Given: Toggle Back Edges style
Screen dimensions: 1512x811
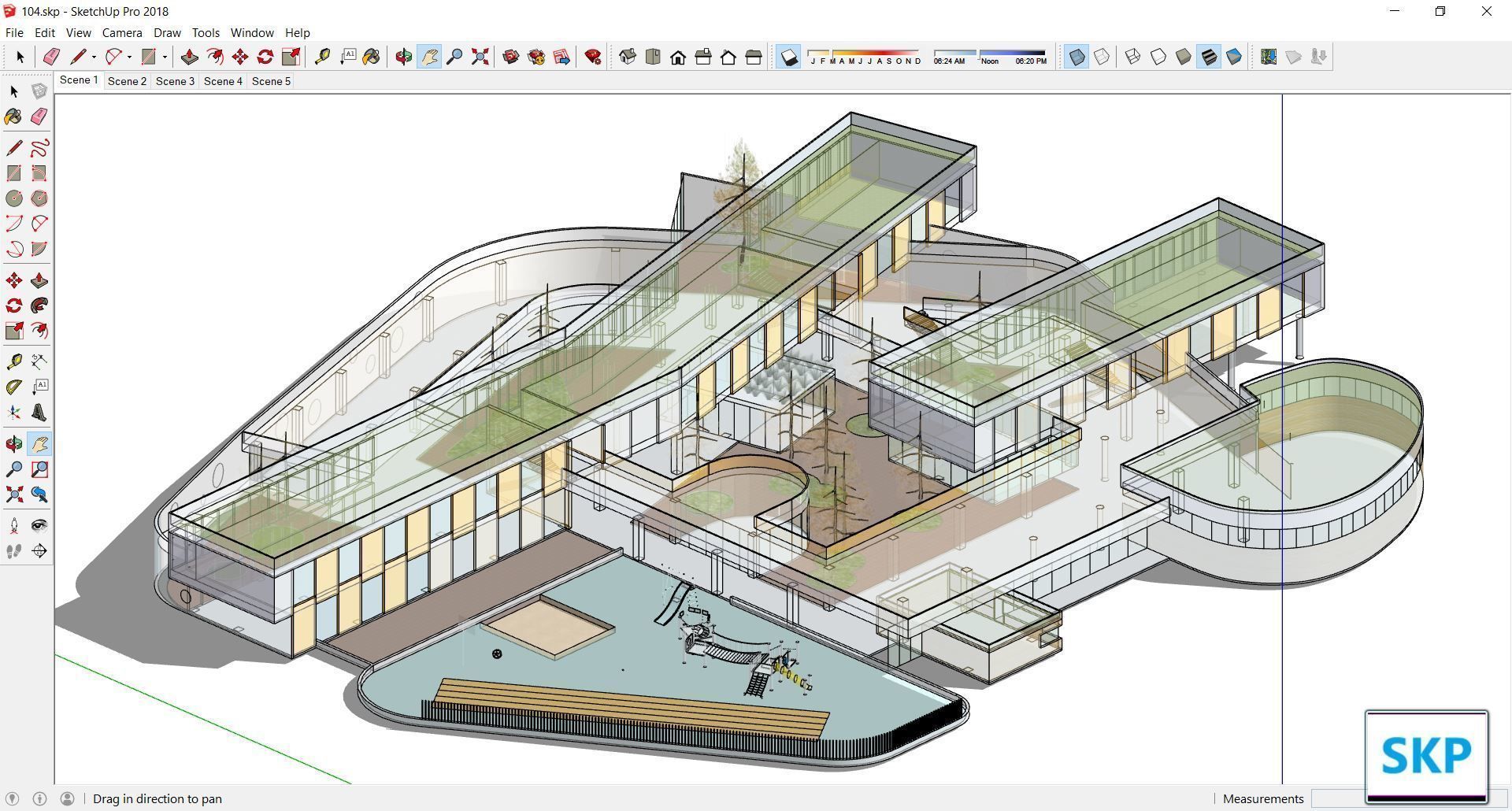Looking at the screenshot, I should click(1102, 57).
